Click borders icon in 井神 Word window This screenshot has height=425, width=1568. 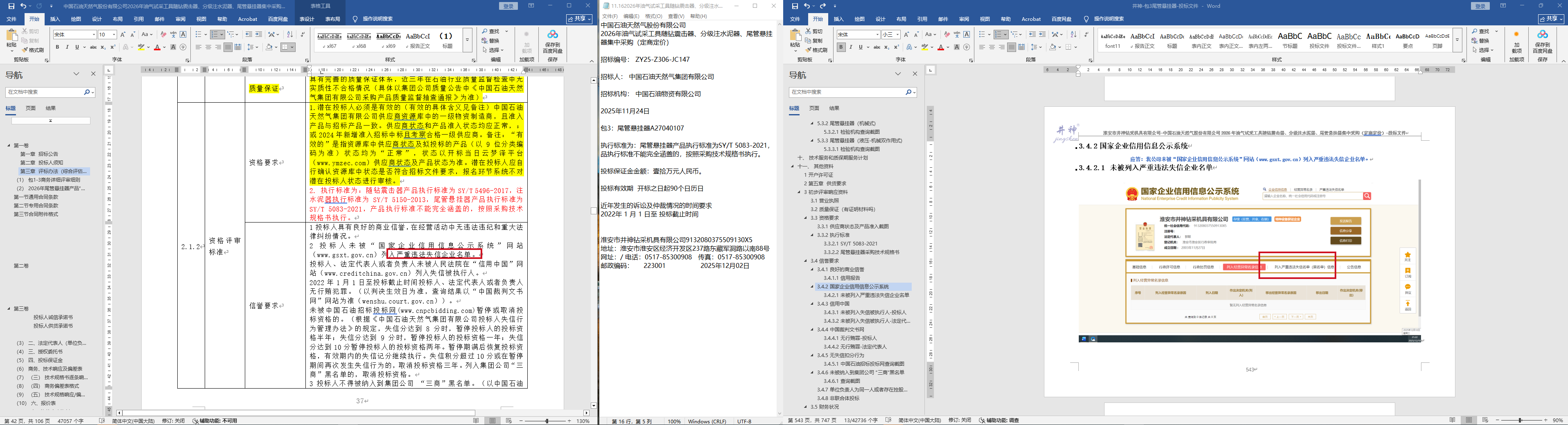click(x=1068, y=47)
